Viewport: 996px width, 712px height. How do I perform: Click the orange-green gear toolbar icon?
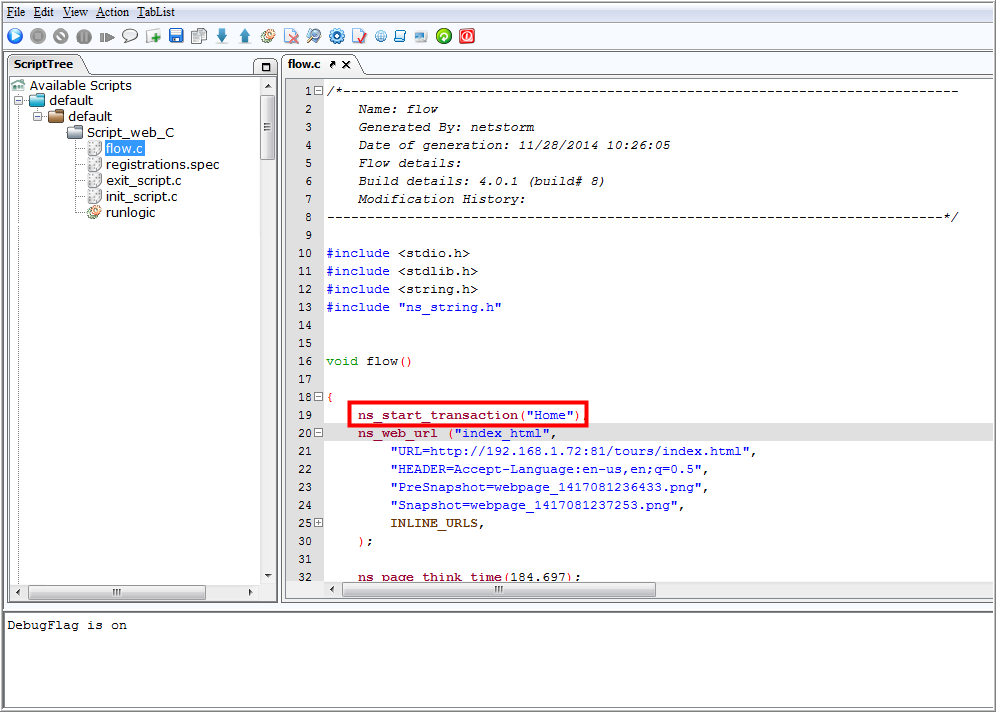click(268, 36)
